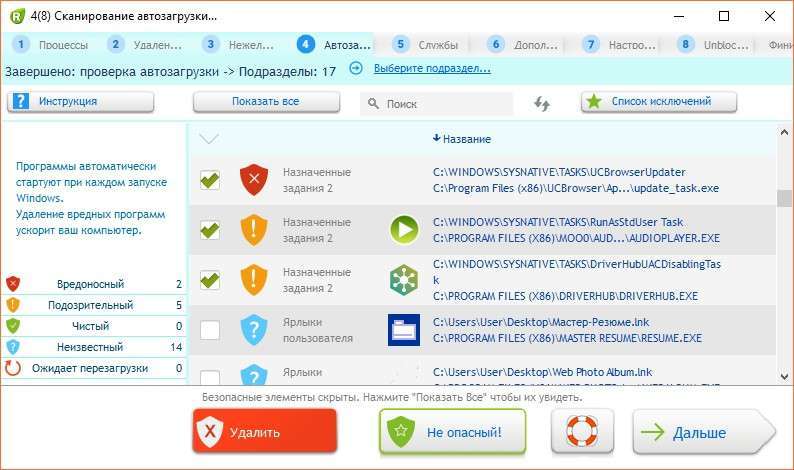This screenshot has width=794, height=470.
Task: Click the orange shield icon beside Подозрительный
Action: pos(13,305)
